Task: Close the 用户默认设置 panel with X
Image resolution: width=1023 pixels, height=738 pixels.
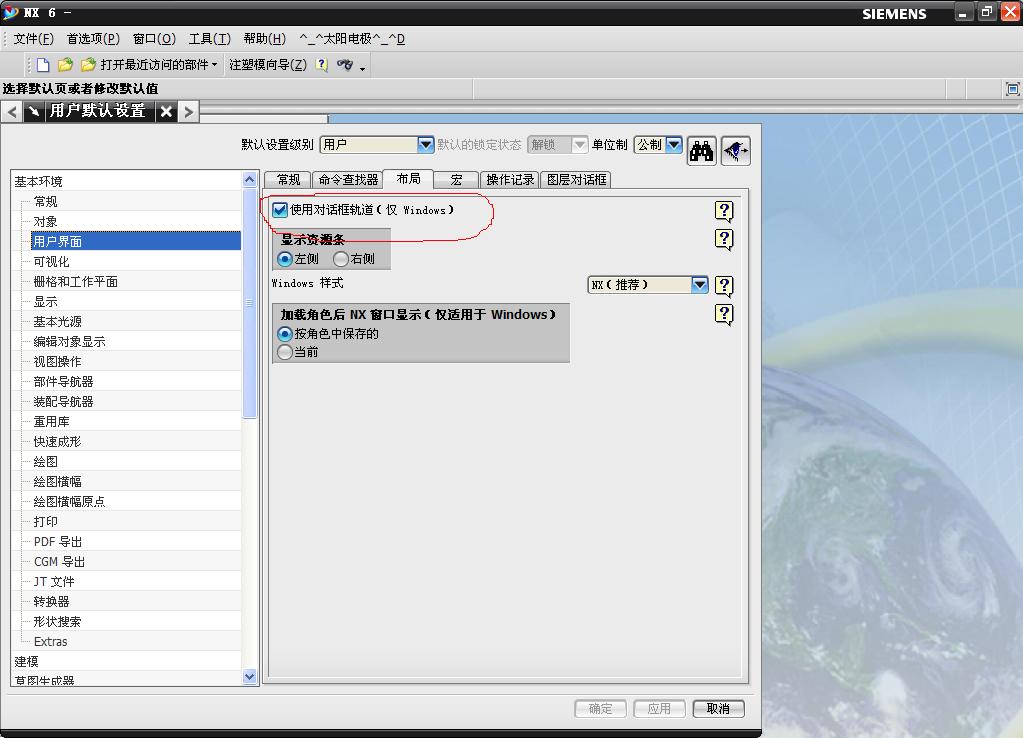Action: click(x=166, y=112)
